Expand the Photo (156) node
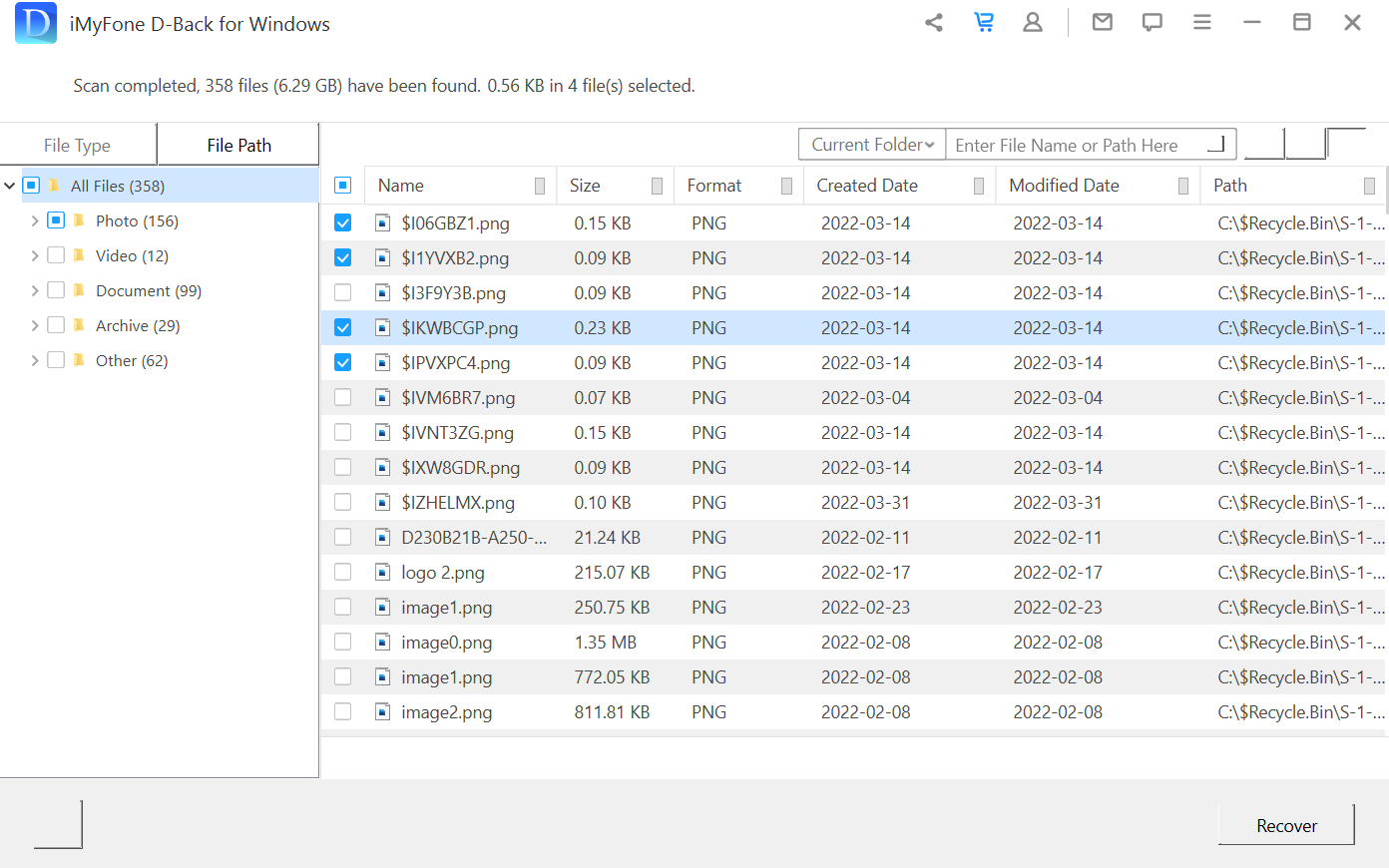 tap(35, 220)
